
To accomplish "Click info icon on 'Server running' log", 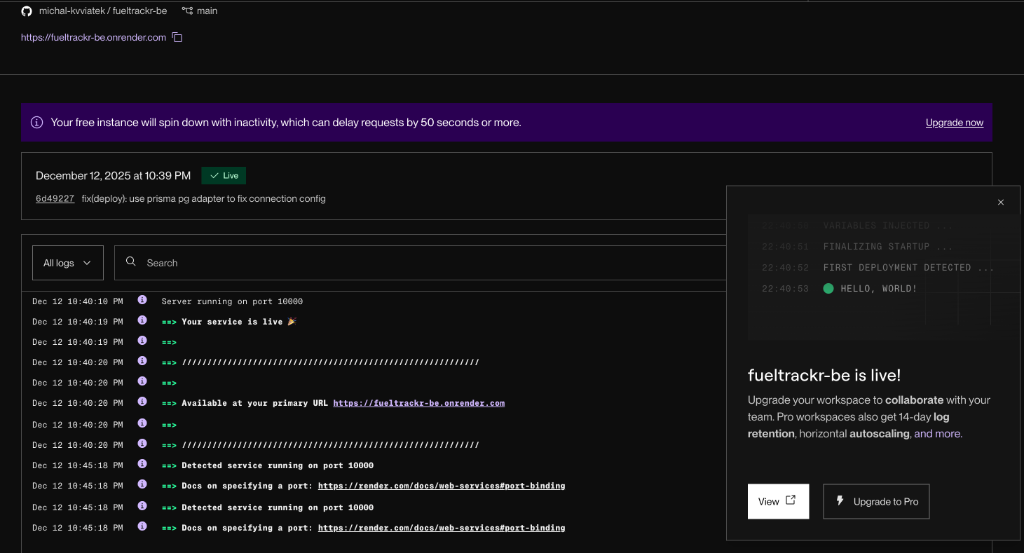I will tap(142, 300).
